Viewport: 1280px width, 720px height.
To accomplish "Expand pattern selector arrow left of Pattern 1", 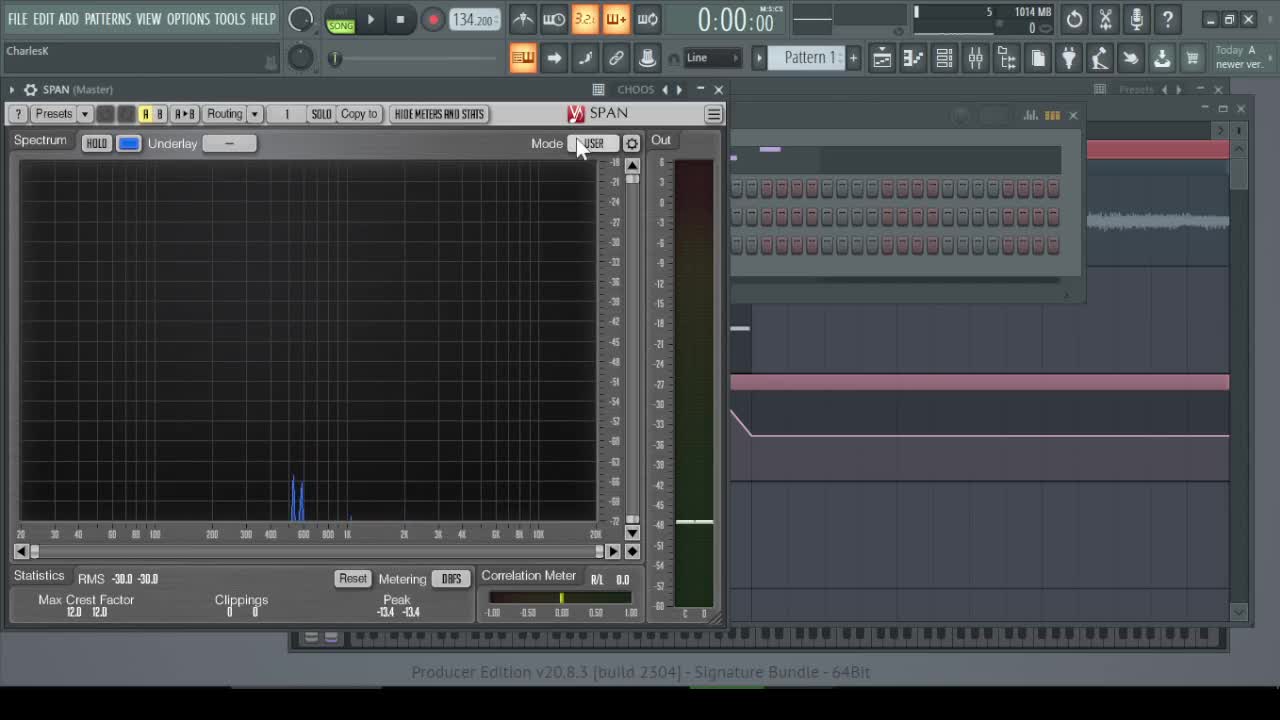I will pos(759,58).
